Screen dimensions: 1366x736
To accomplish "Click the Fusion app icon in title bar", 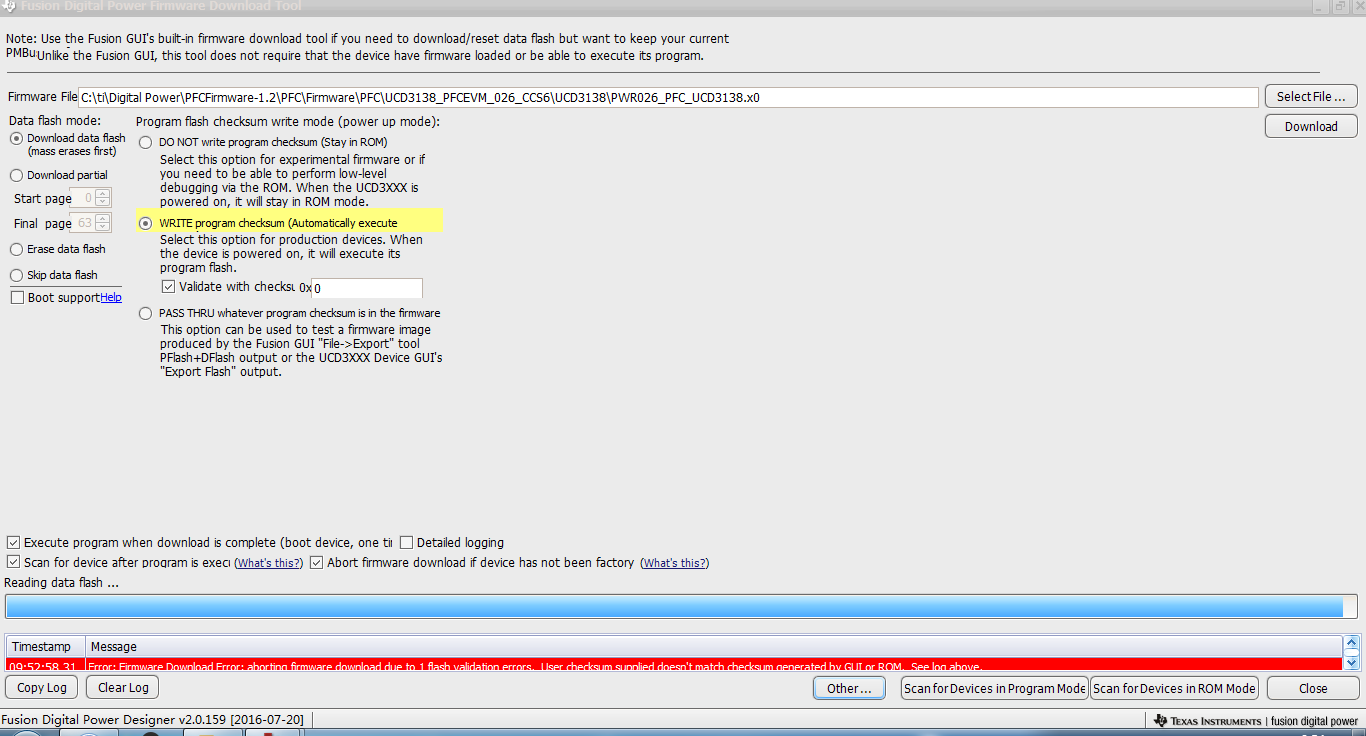I will tap(9, 6).
